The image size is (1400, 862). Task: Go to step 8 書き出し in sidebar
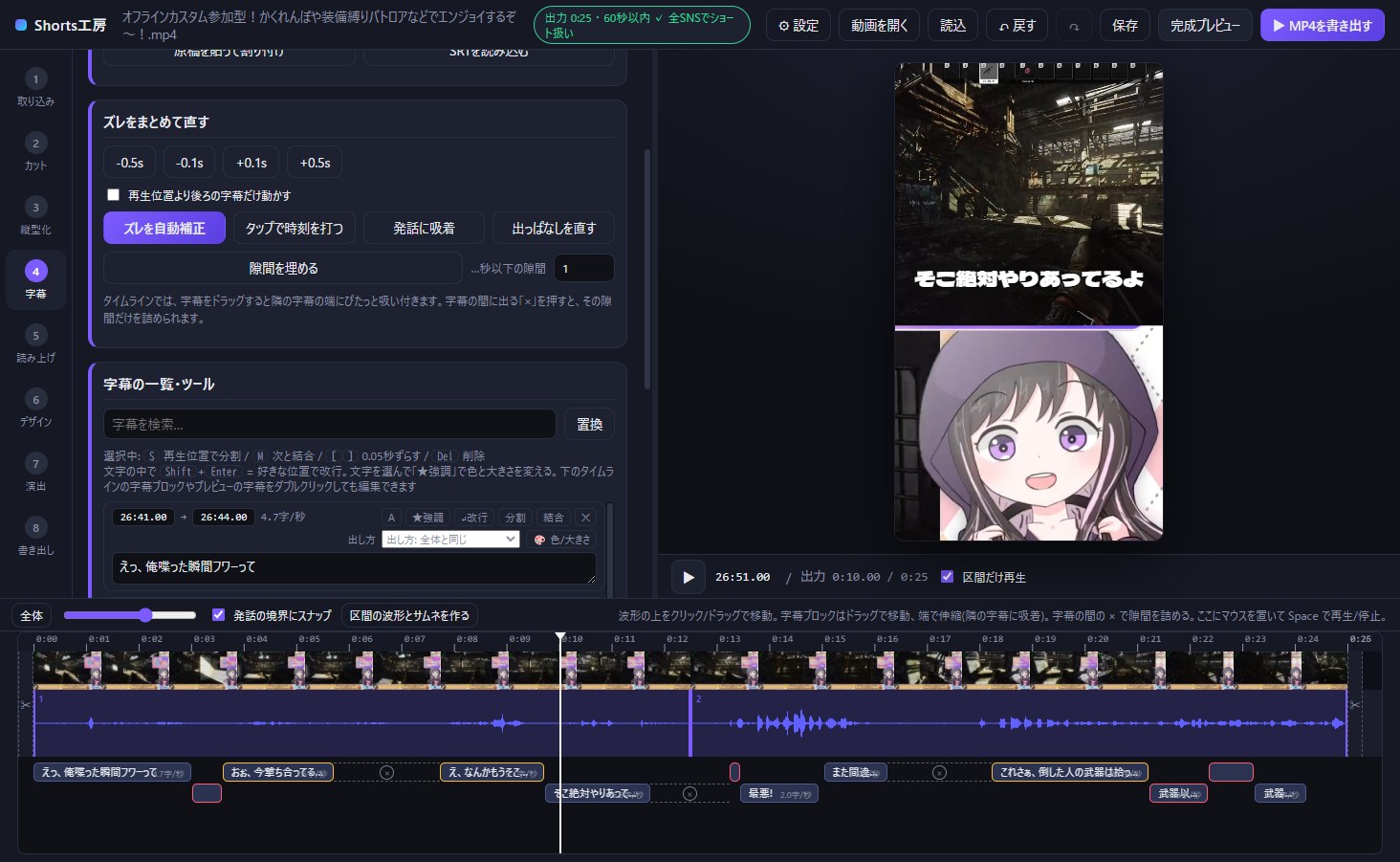(x=35, y=537)
